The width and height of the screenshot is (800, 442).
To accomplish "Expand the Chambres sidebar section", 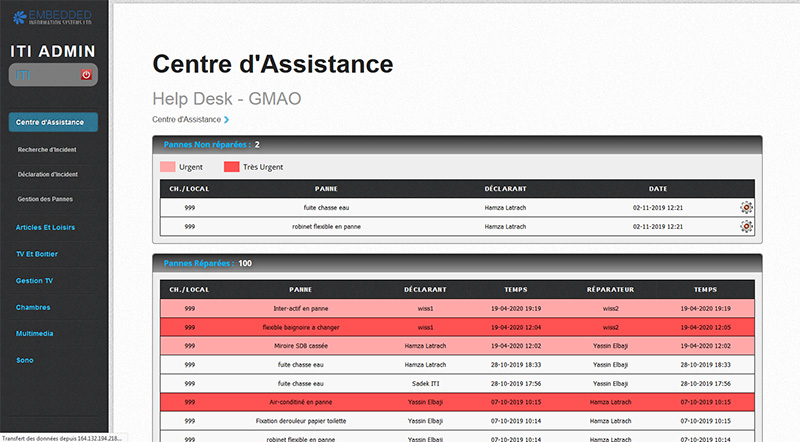I will pos(33,307).
